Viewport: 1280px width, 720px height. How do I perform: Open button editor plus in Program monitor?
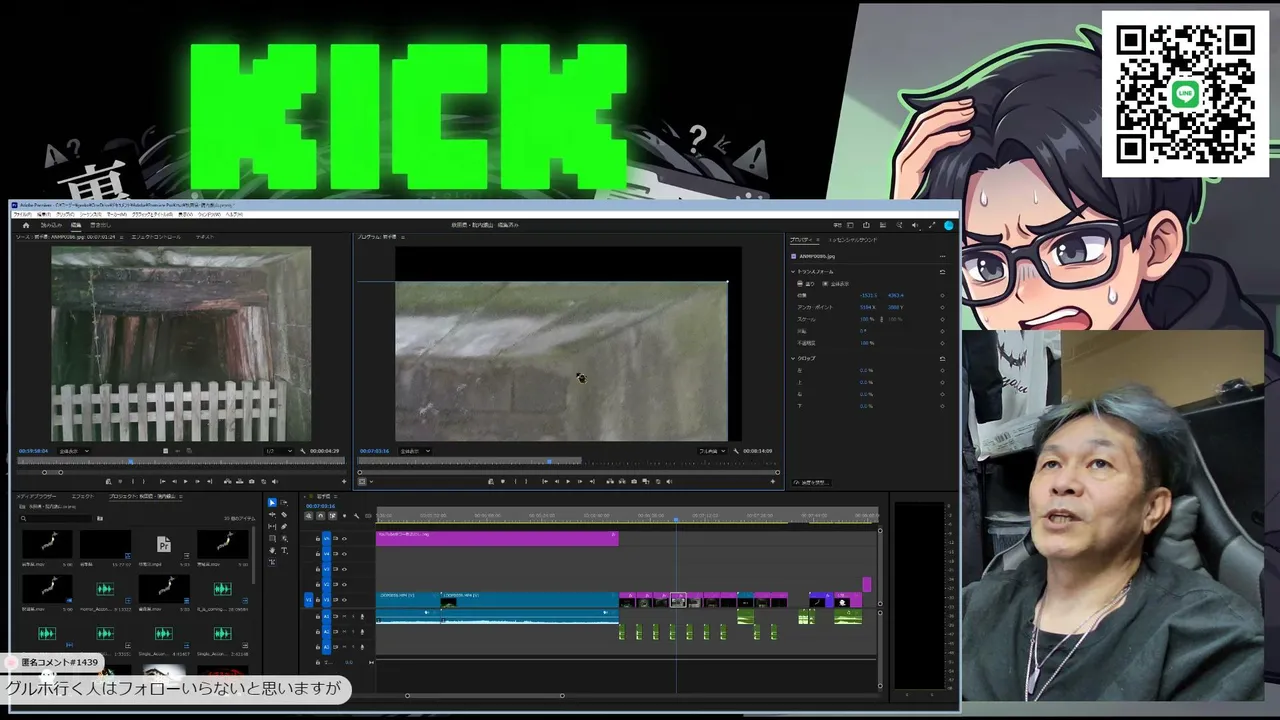click(773, 482)
